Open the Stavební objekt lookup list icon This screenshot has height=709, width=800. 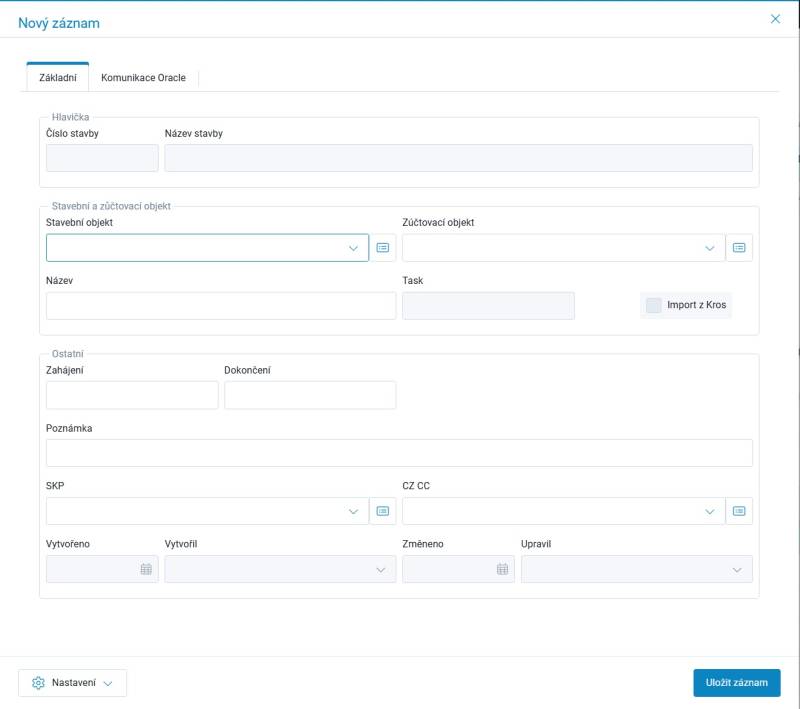[x=383, y=248]
